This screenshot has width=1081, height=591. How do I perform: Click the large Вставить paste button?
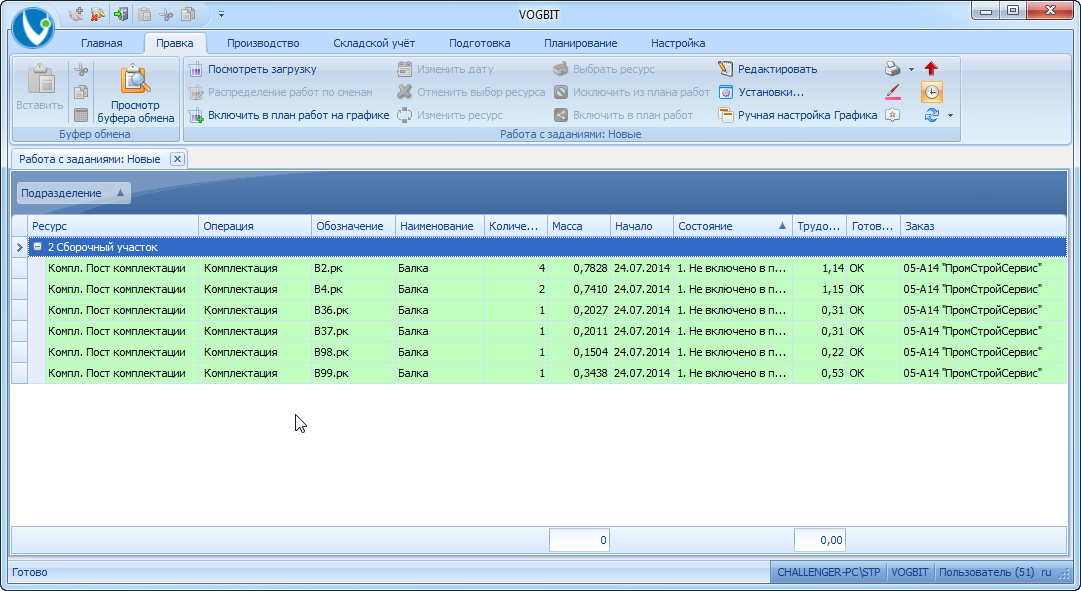(40, 87)
